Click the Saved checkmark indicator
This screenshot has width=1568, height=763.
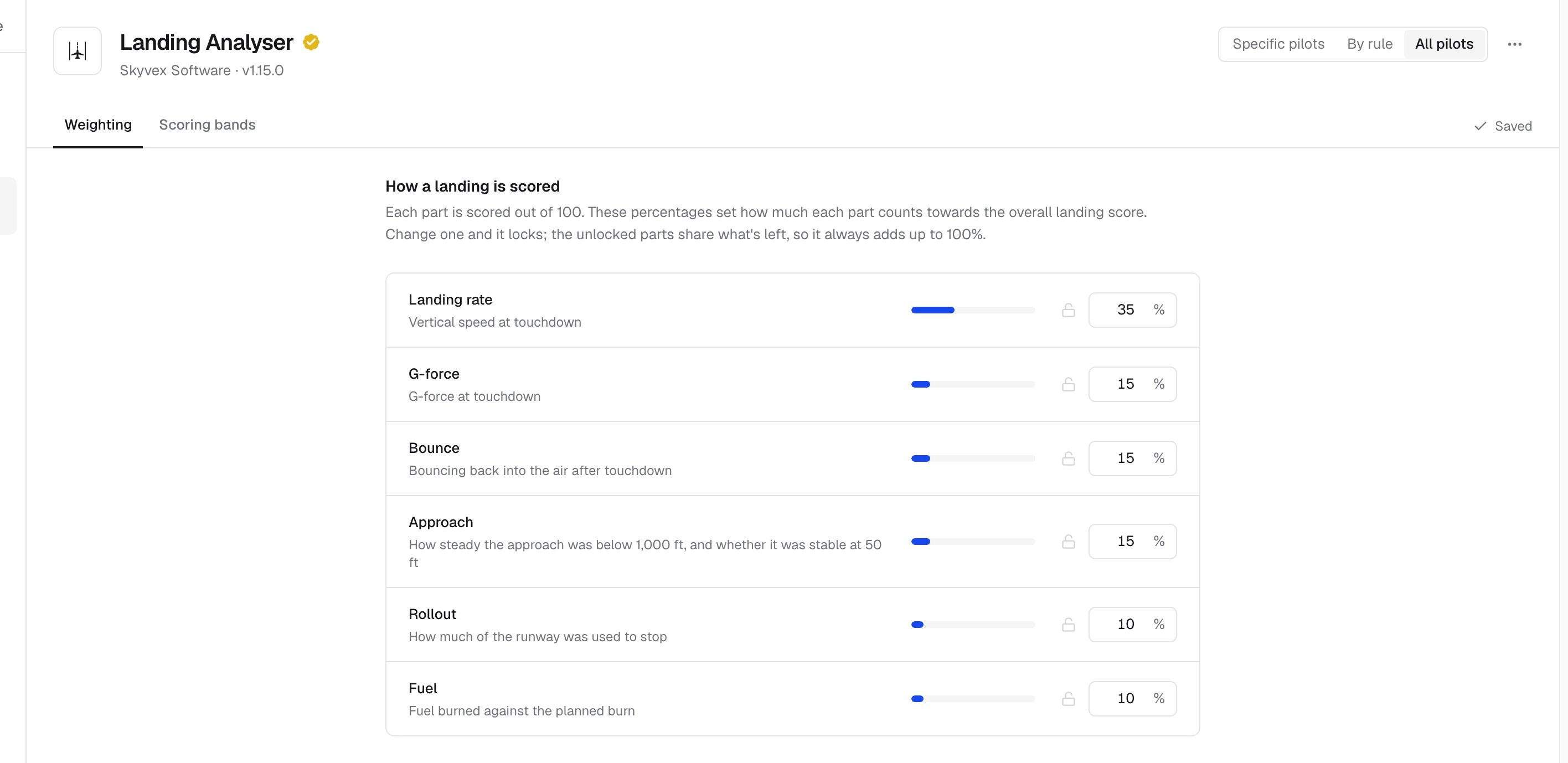tap(1503, 126)
